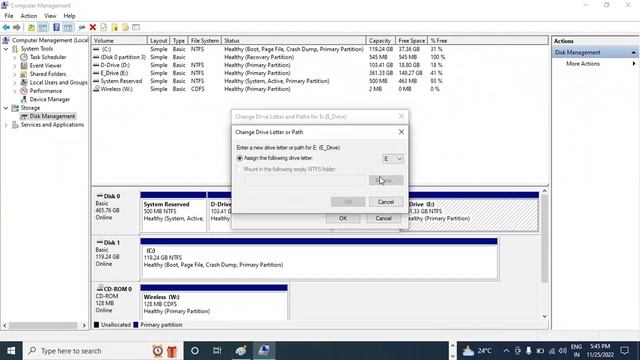Click the Windows Start button

point(11,351)
